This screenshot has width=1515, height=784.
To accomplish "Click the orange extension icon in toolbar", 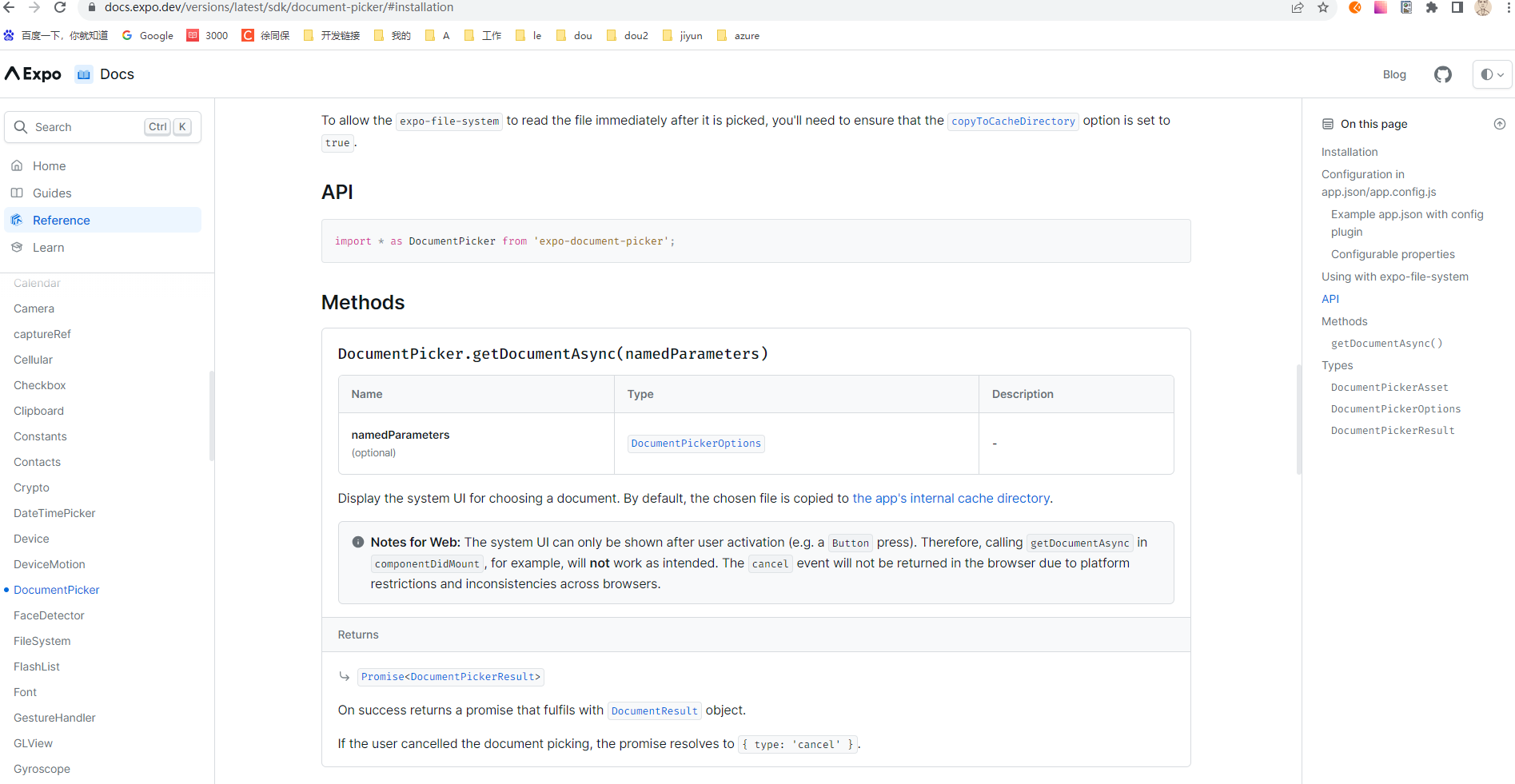I will tap(1355, 7).
